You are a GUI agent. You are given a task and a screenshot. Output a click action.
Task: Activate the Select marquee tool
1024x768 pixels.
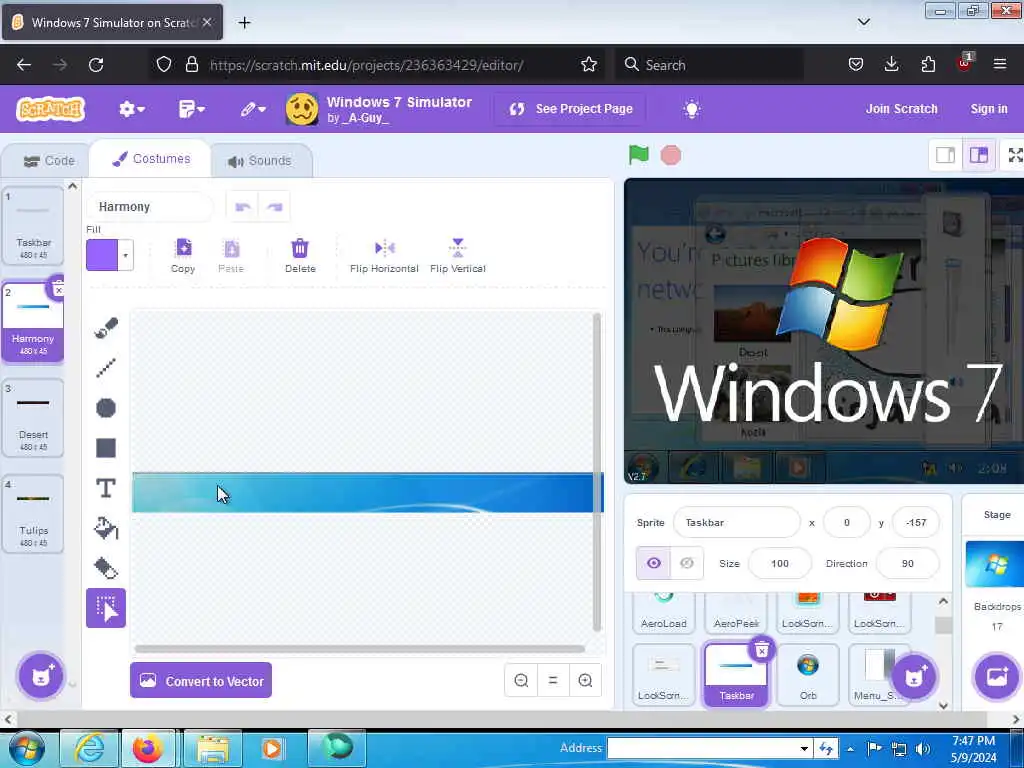click(x=106, y=608)
